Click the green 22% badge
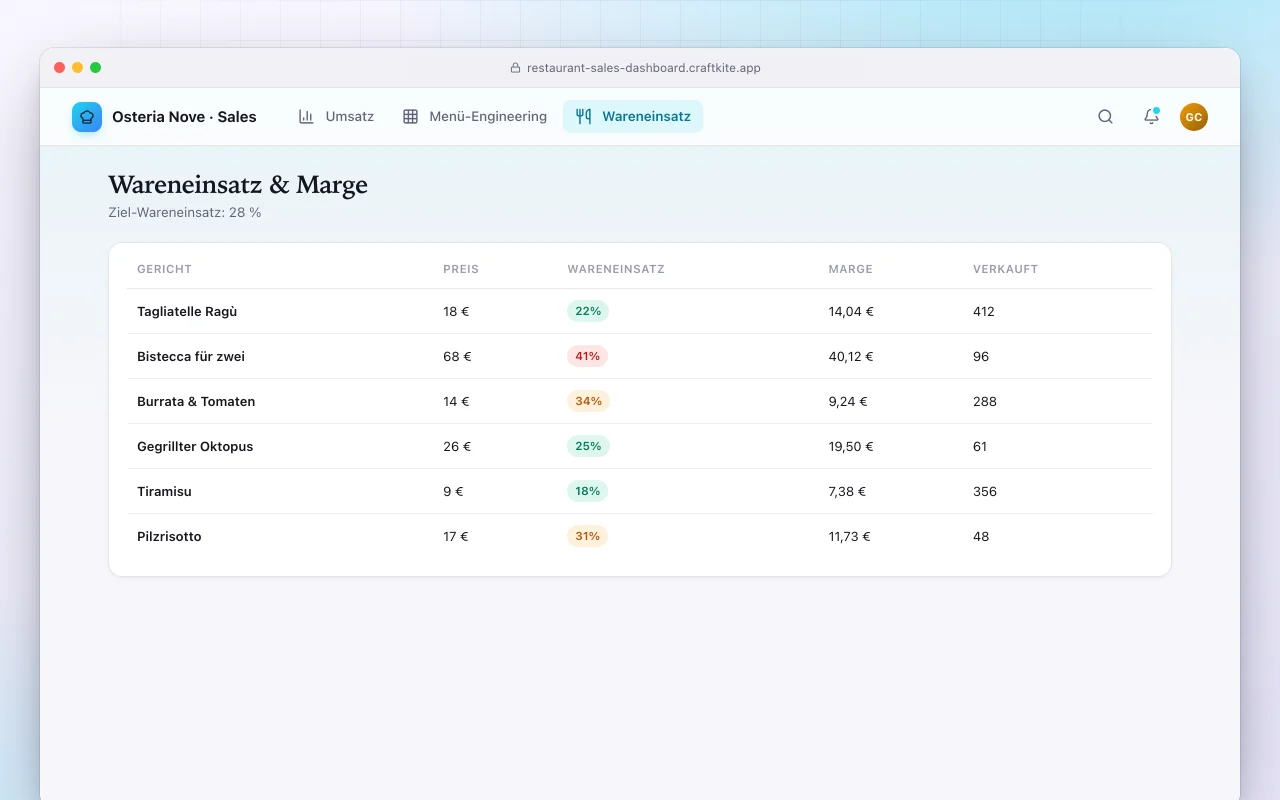Screen dimensions: 1280x800 coord(588,311)
